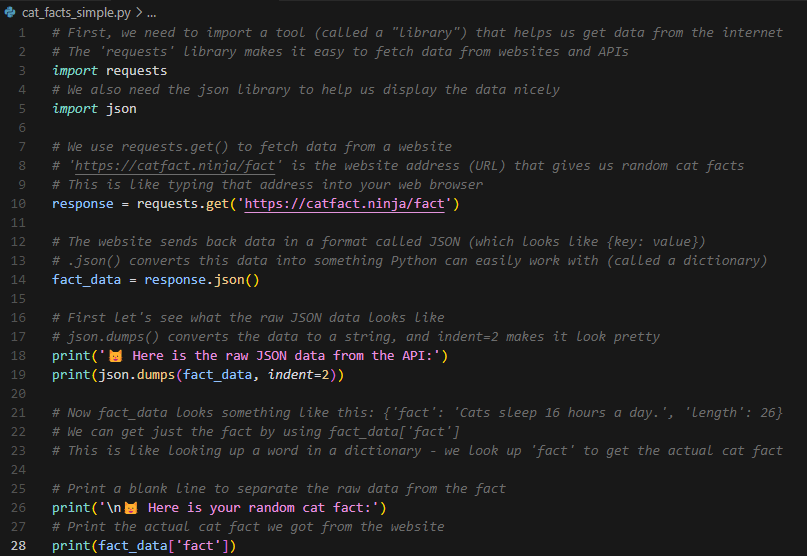
Task: Click the cat emoji in line 26 string
Action: [x=131, y=508]
